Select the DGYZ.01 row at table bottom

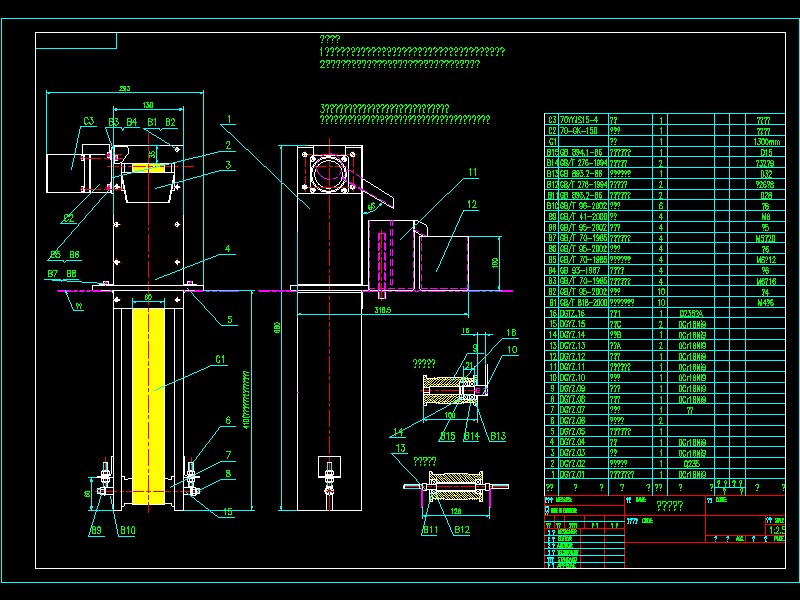coord(664,474)
